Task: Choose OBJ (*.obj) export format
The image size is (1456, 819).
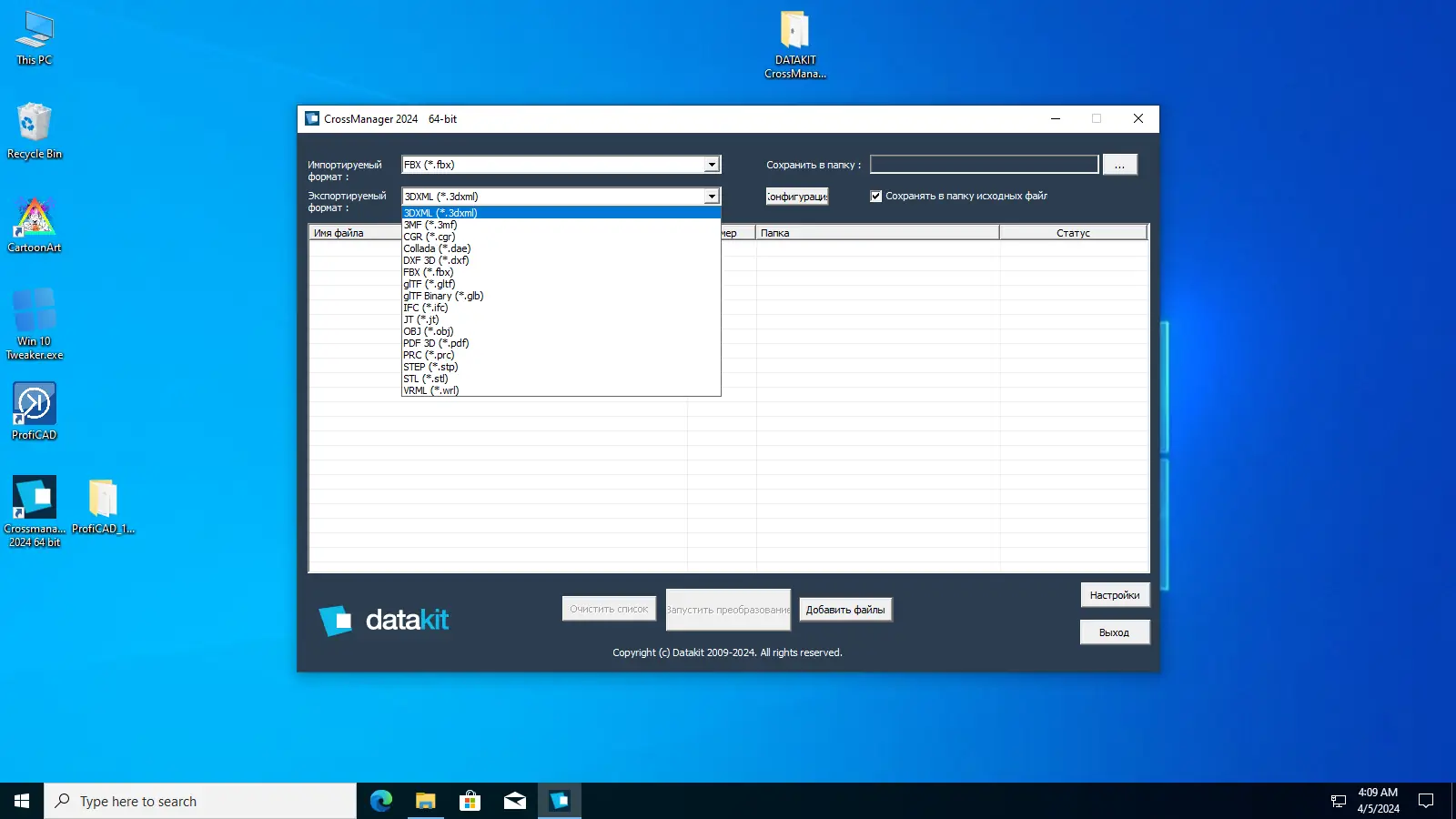Action: click(x=561, y=331)
